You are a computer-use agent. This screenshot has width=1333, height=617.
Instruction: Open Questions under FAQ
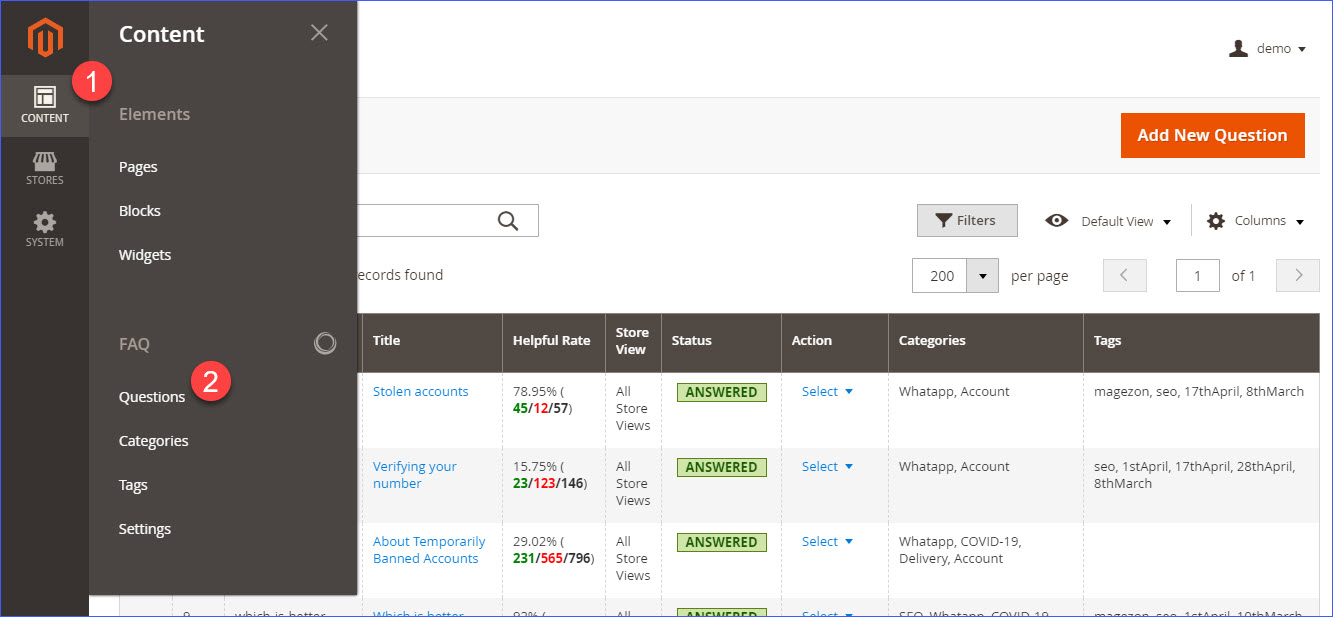152,396
